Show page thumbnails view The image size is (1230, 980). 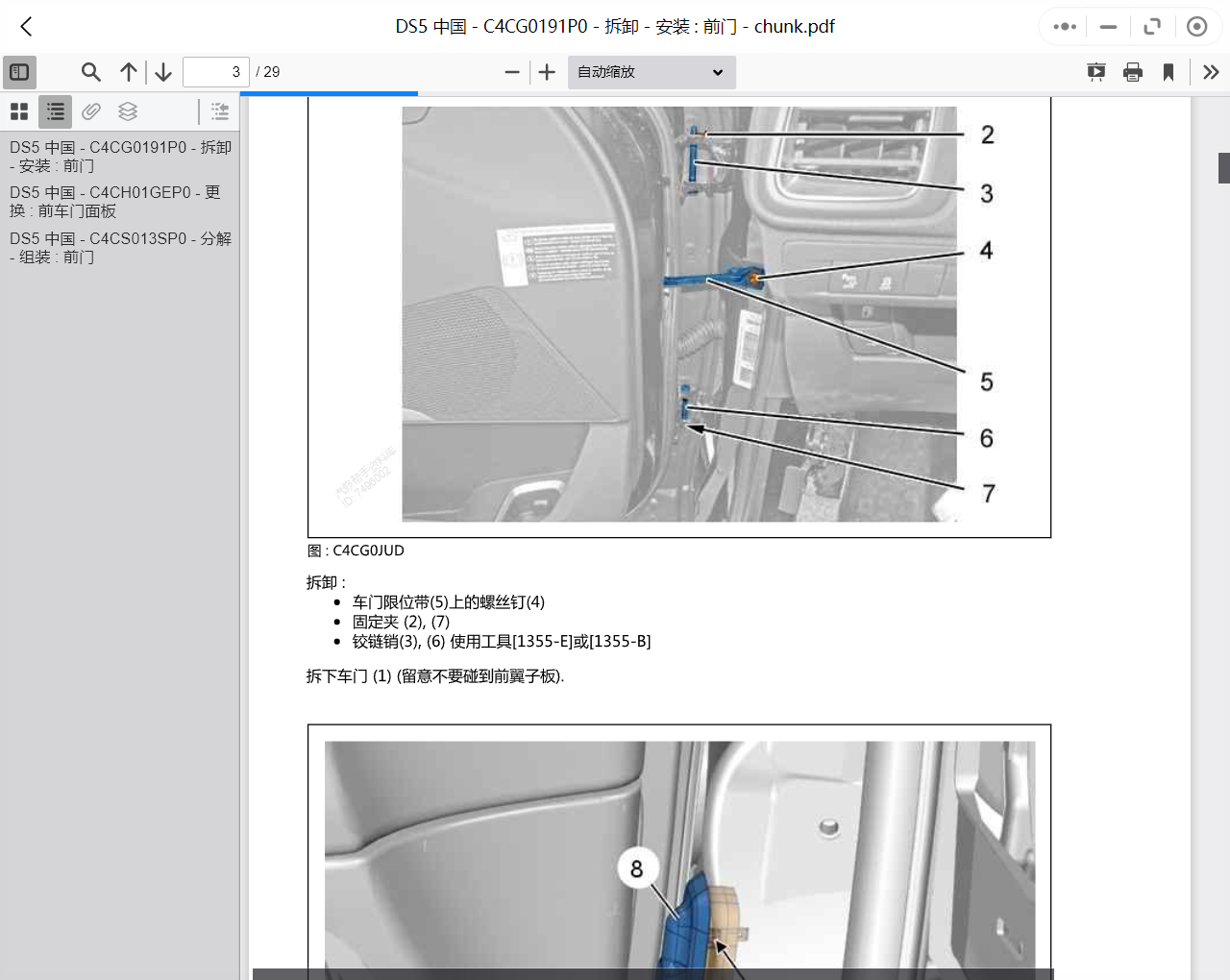[x=19, y=111]
